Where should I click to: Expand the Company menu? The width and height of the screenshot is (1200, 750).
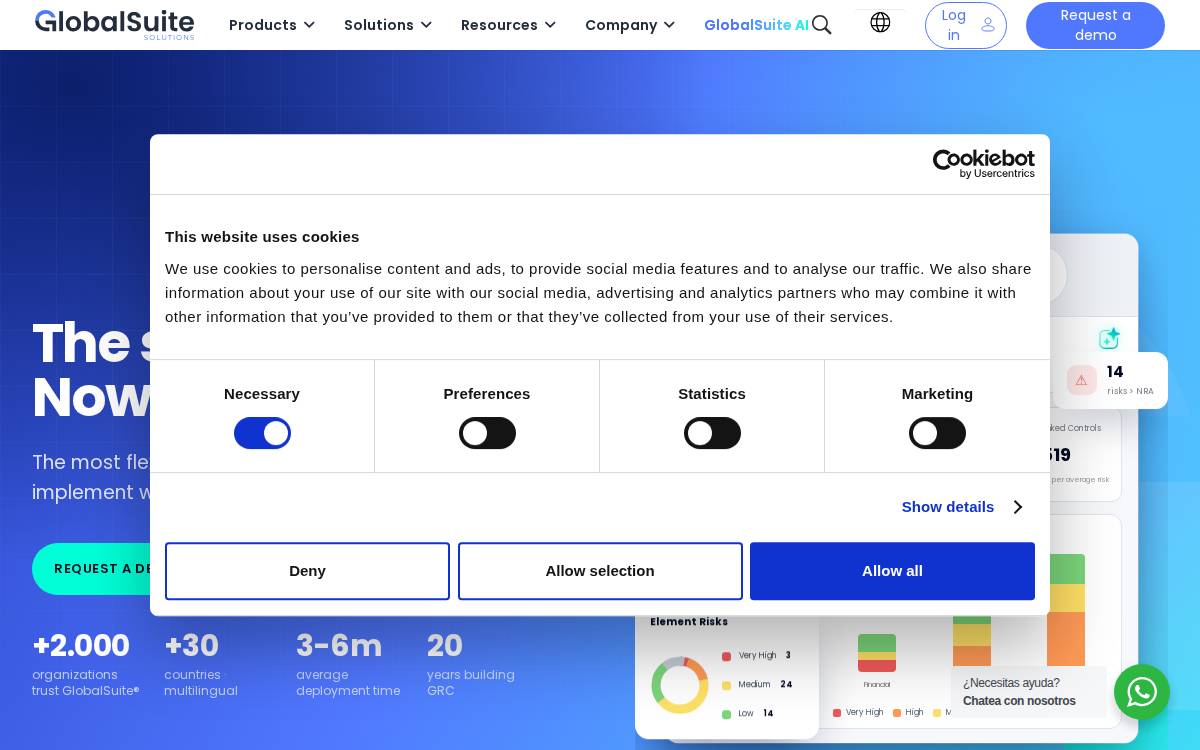[x=630, y=25]
